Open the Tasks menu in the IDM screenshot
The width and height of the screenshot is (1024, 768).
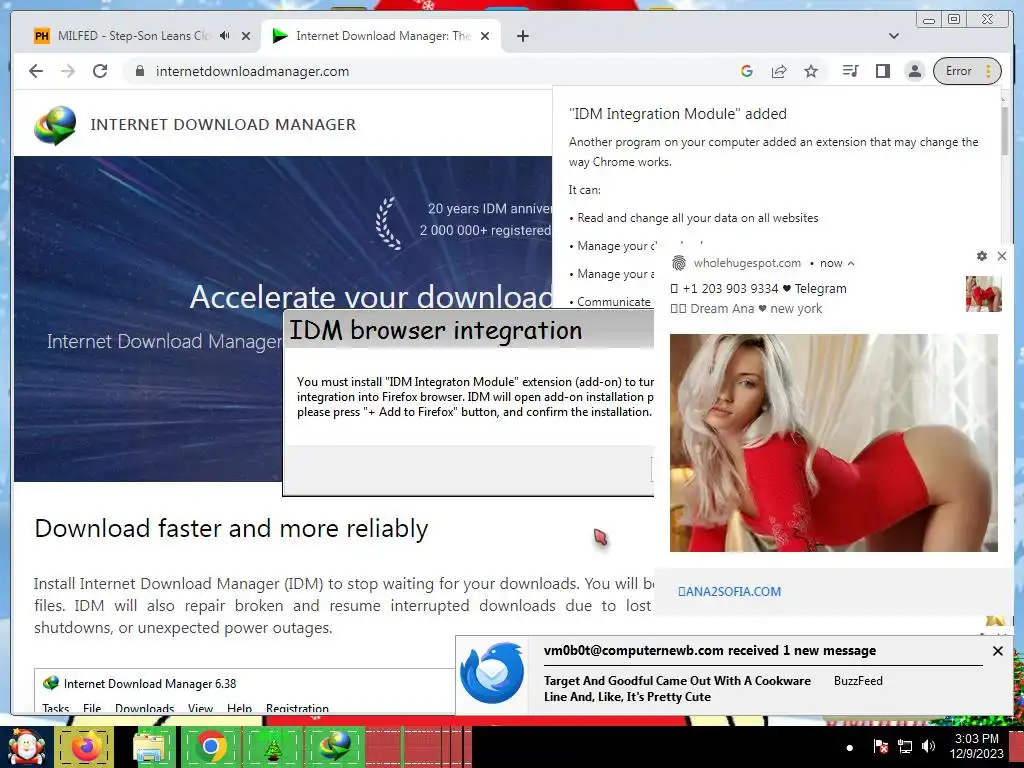[x=56, y=708]
